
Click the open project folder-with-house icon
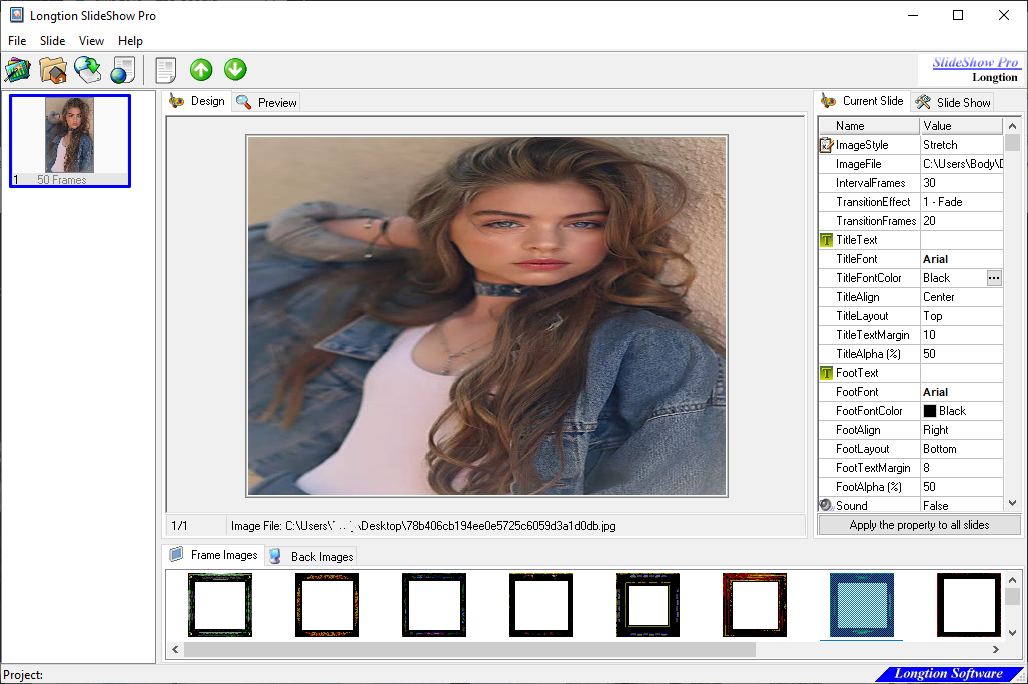point(52,70)
